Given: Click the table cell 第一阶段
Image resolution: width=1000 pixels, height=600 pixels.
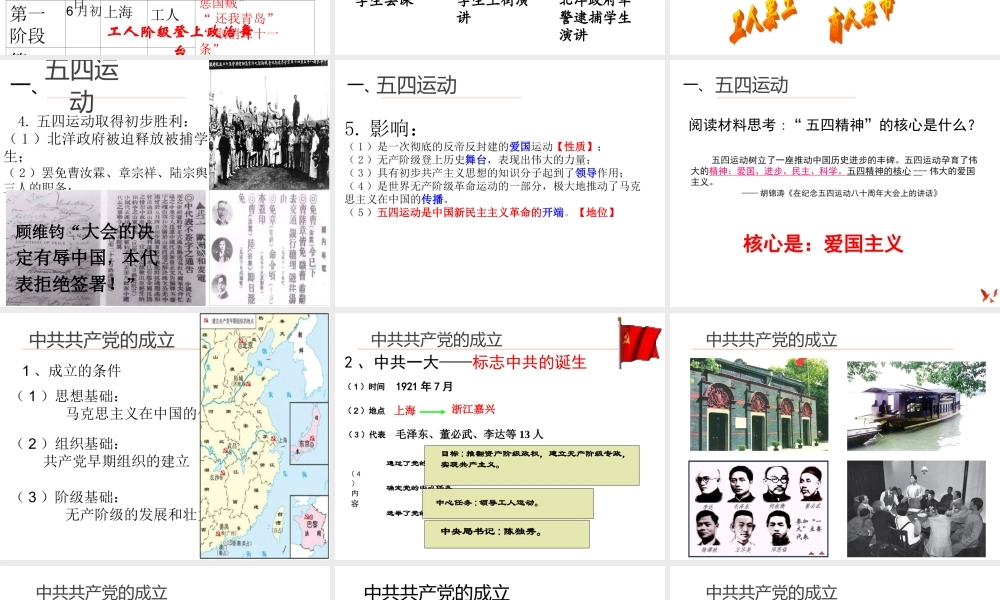Looking at the screenshot, I should click(x=28, y=24).
